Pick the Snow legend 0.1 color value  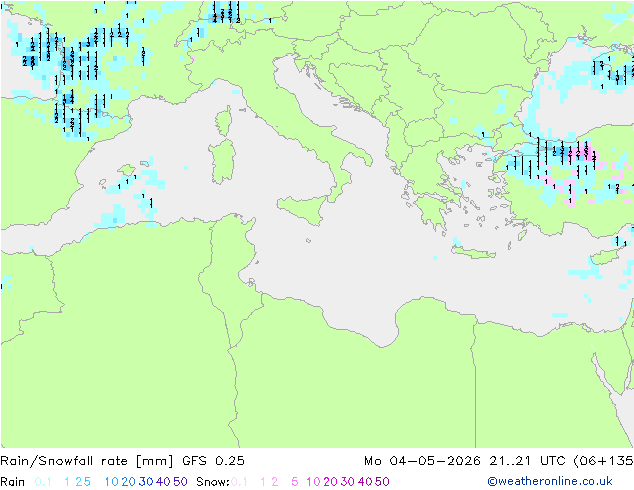(x=239, y=482)
